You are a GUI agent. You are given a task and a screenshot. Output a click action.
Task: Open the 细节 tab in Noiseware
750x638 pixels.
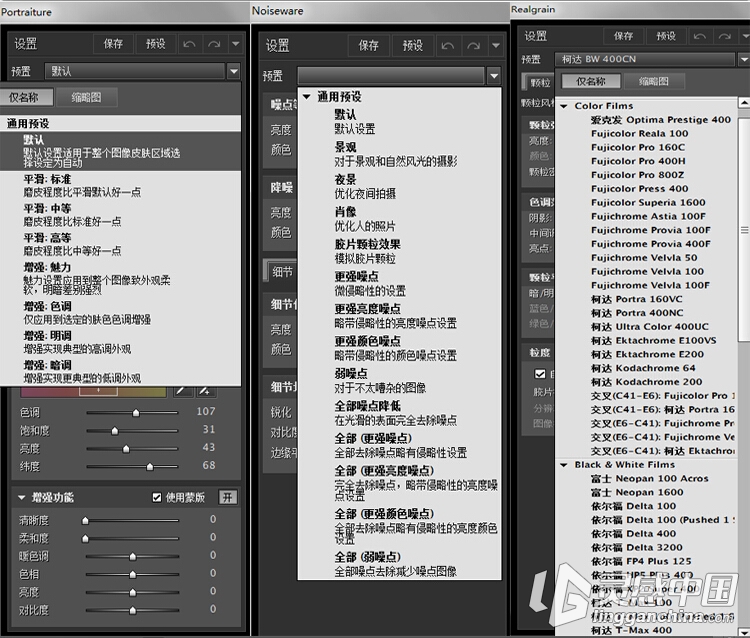[x=282, y=272]
